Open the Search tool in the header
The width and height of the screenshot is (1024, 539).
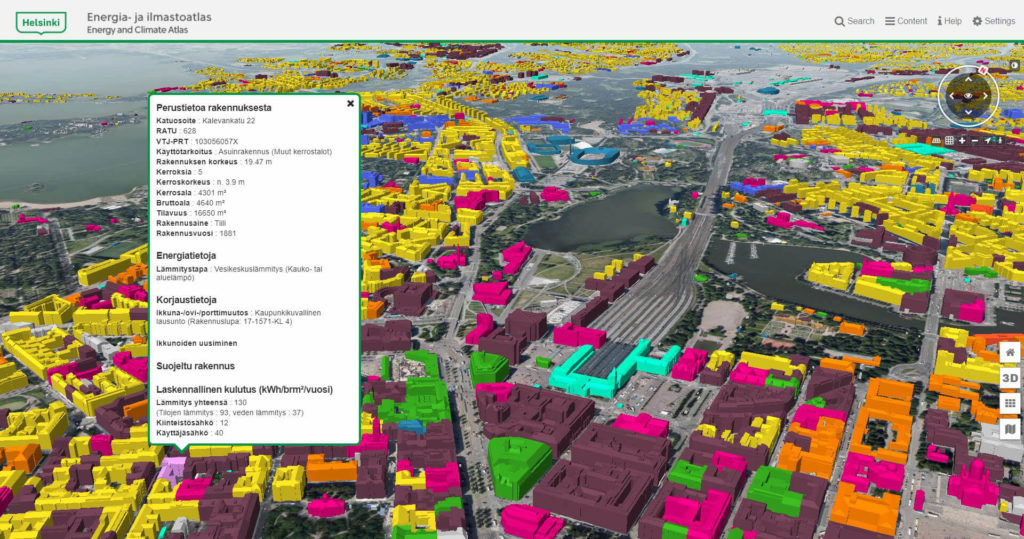click(x=854, y=21)
